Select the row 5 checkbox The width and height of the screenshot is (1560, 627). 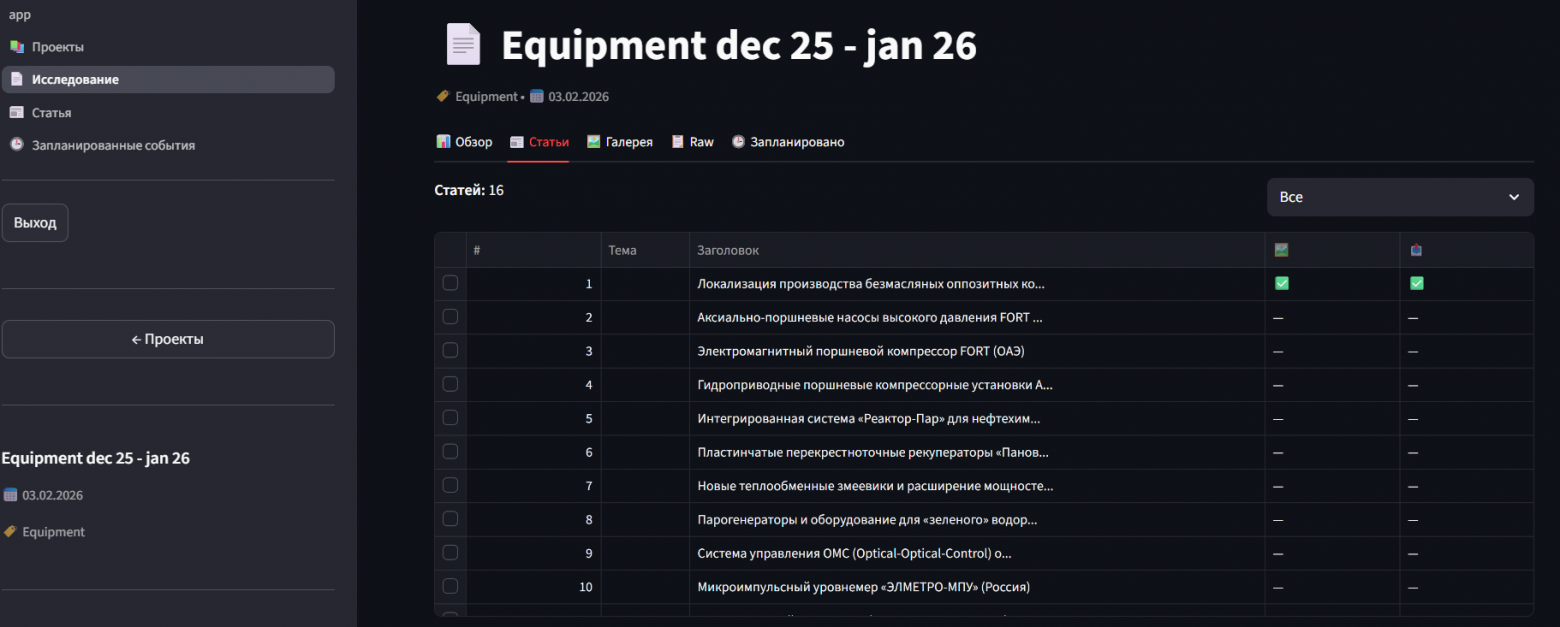450,418
